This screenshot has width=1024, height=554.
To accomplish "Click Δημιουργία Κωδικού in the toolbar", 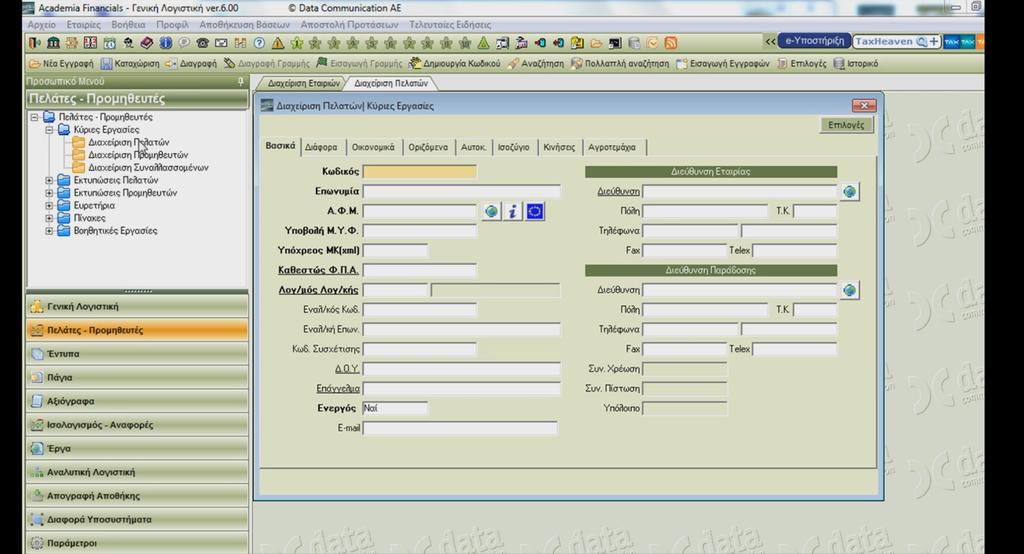I will pos(455,63).
